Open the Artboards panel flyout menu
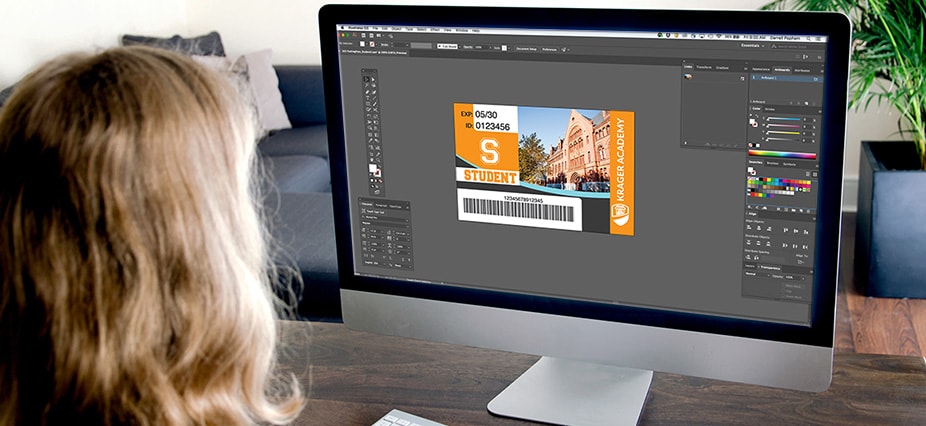 point(822,71)
